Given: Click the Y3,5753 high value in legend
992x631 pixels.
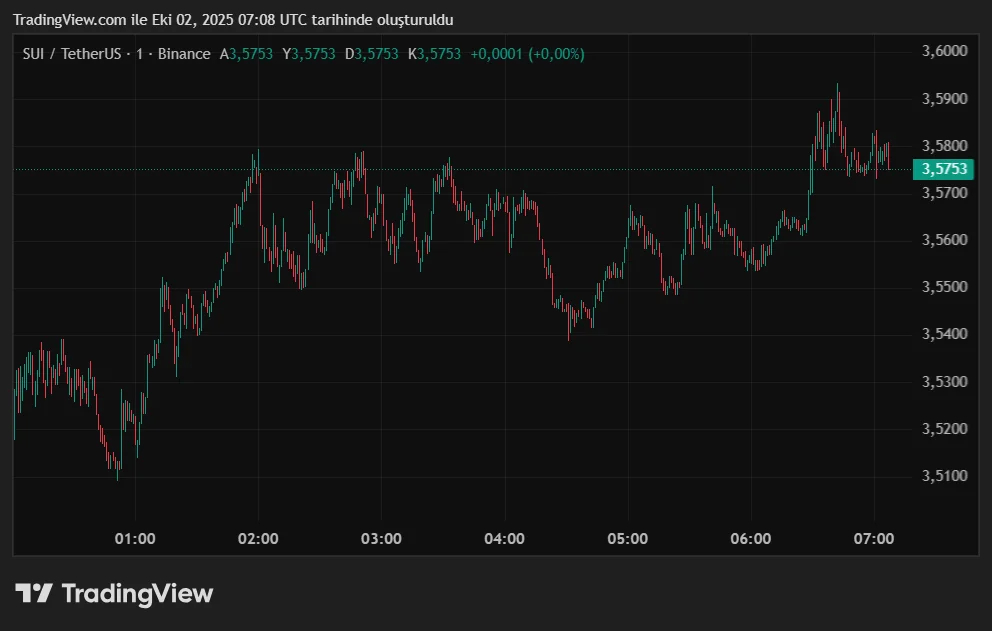Looking at the screenshot, I should 309,54.
